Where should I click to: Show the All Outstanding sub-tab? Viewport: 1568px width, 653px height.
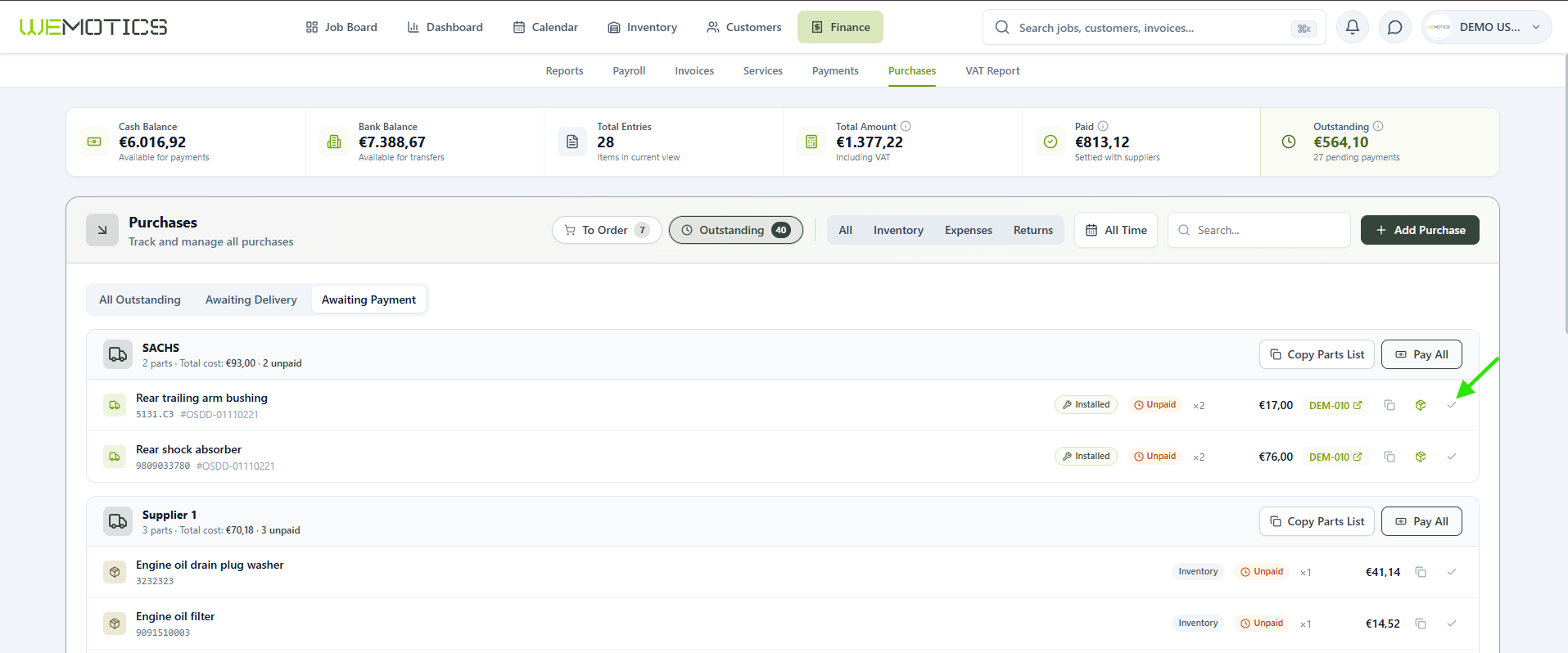click(x=140, y=299)
